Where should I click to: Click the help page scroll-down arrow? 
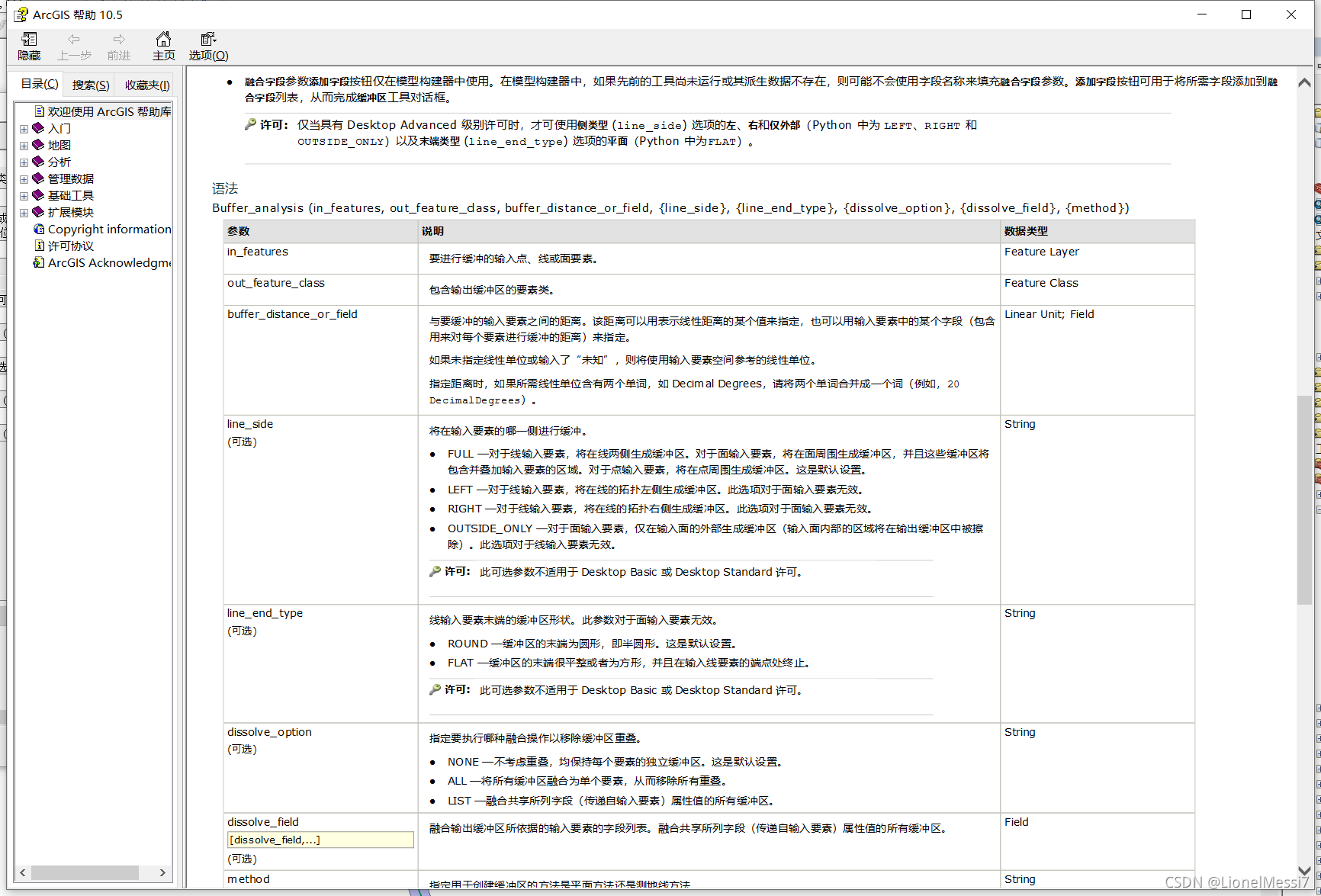pos(1304,870)
